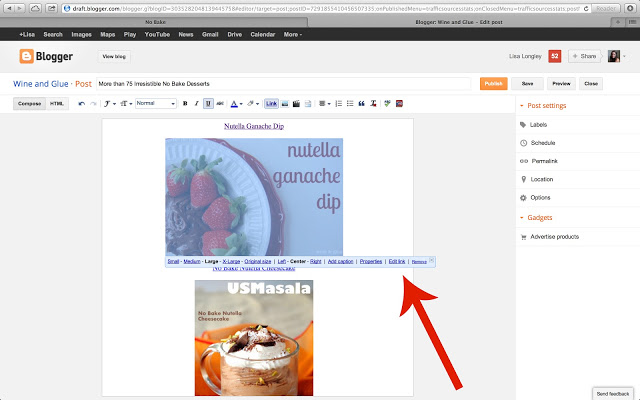Close the image options popup
Screen dimensions: 640x400
tap(431, 260)
